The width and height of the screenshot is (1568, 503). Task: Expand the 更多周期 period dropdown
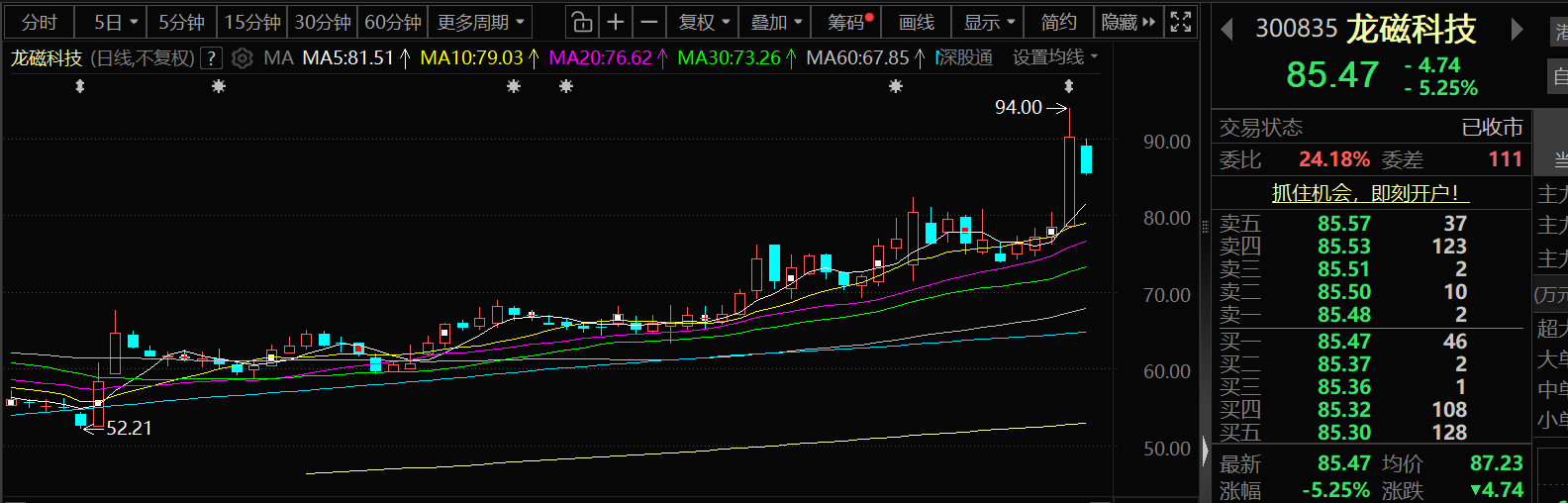480,22
